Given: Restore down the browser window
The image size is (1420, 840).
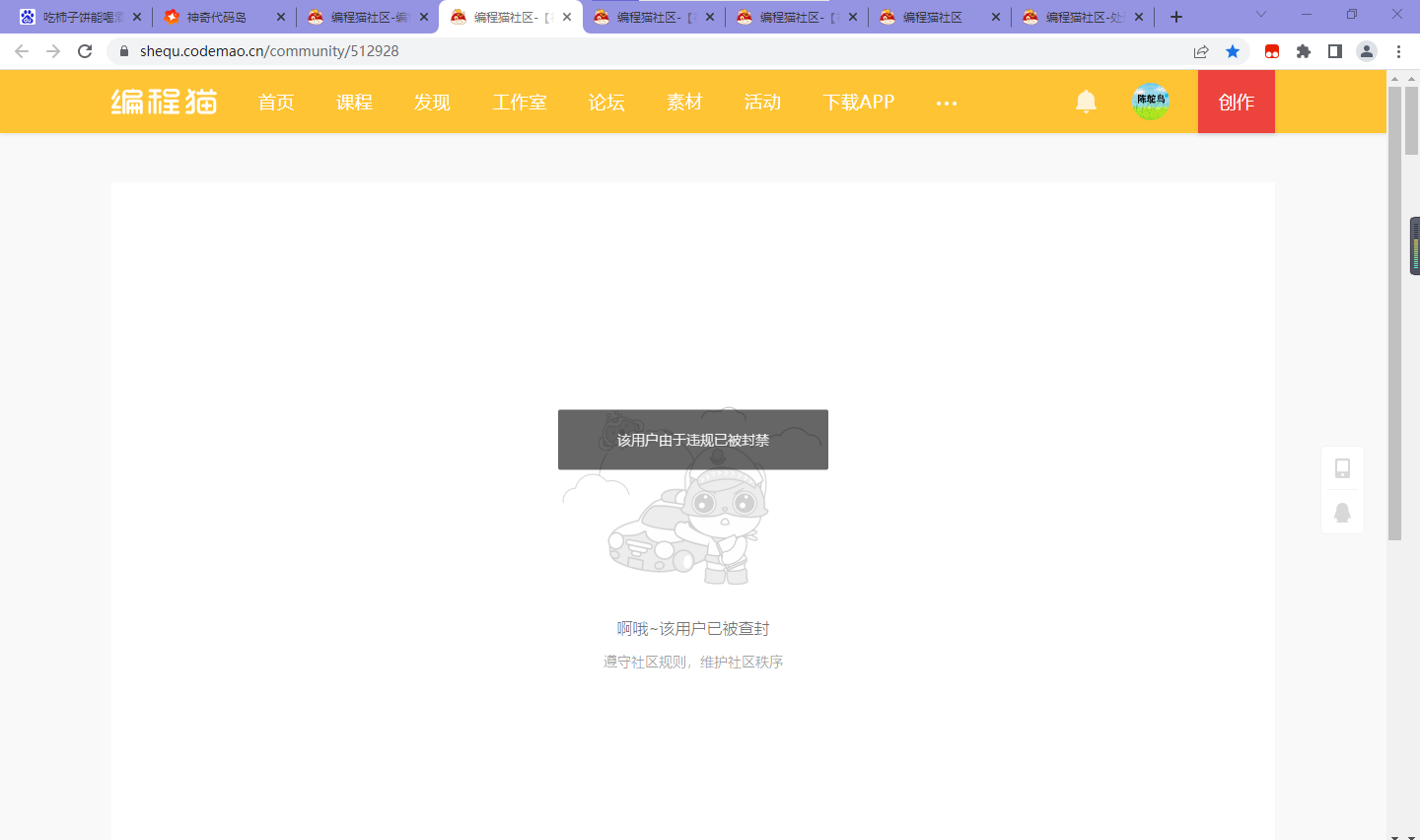Looking at the screenshot, I should pyautogui.click(x=1352, y=15).
